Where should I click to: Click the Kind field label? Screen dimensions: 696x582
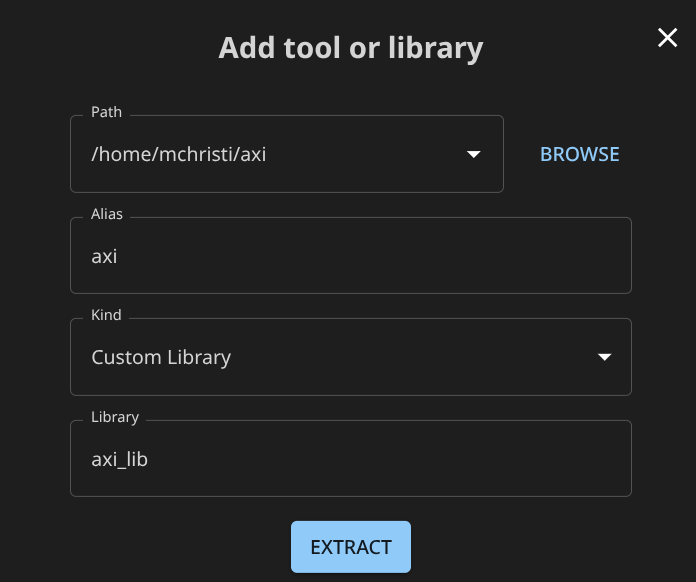tap(106, 315)
